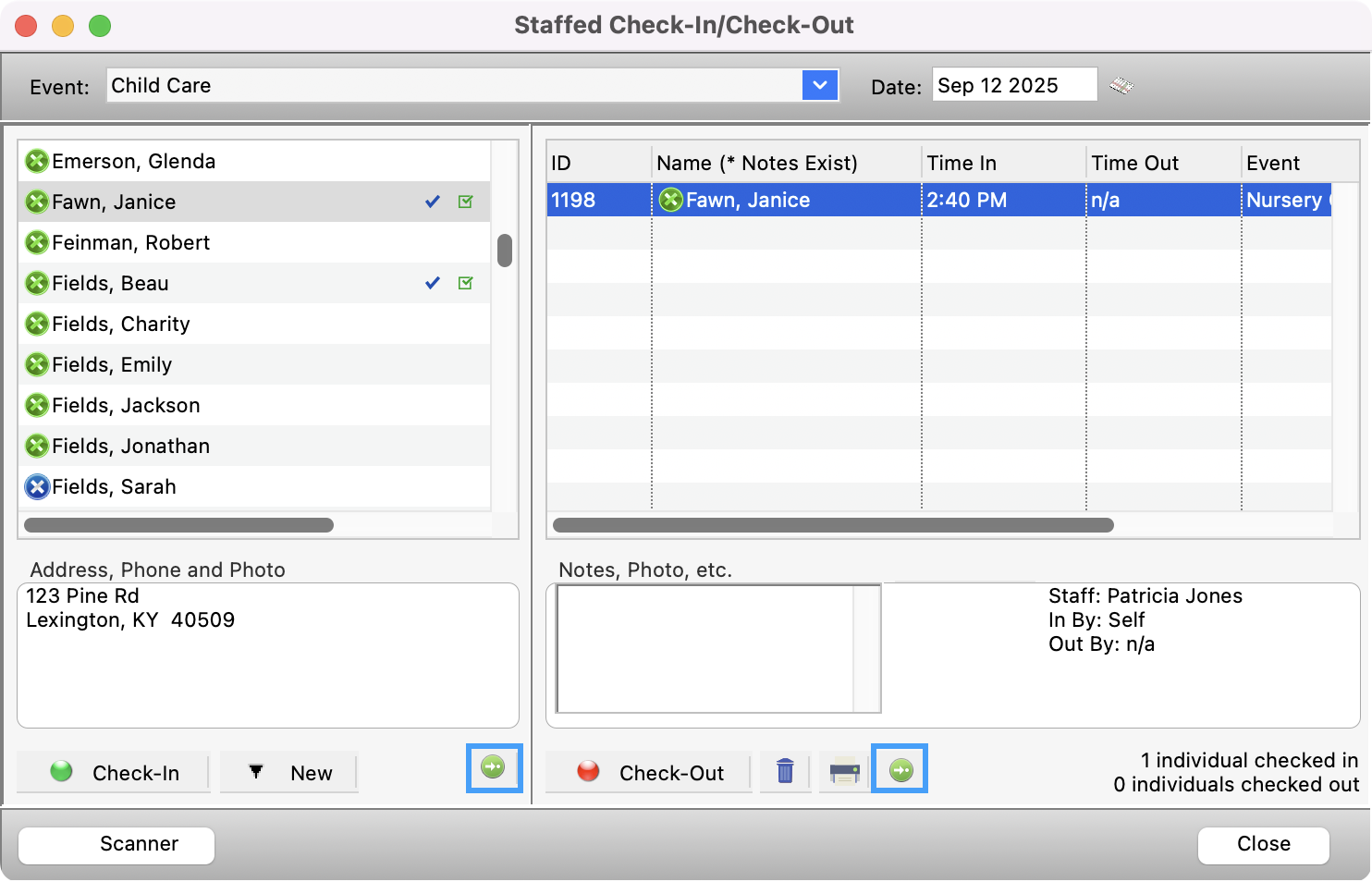The width and height of the screenshot is (1372, 882).
Task: Toggle the green checkbox beside Fawn, Janice
Action: coord(466,201)
